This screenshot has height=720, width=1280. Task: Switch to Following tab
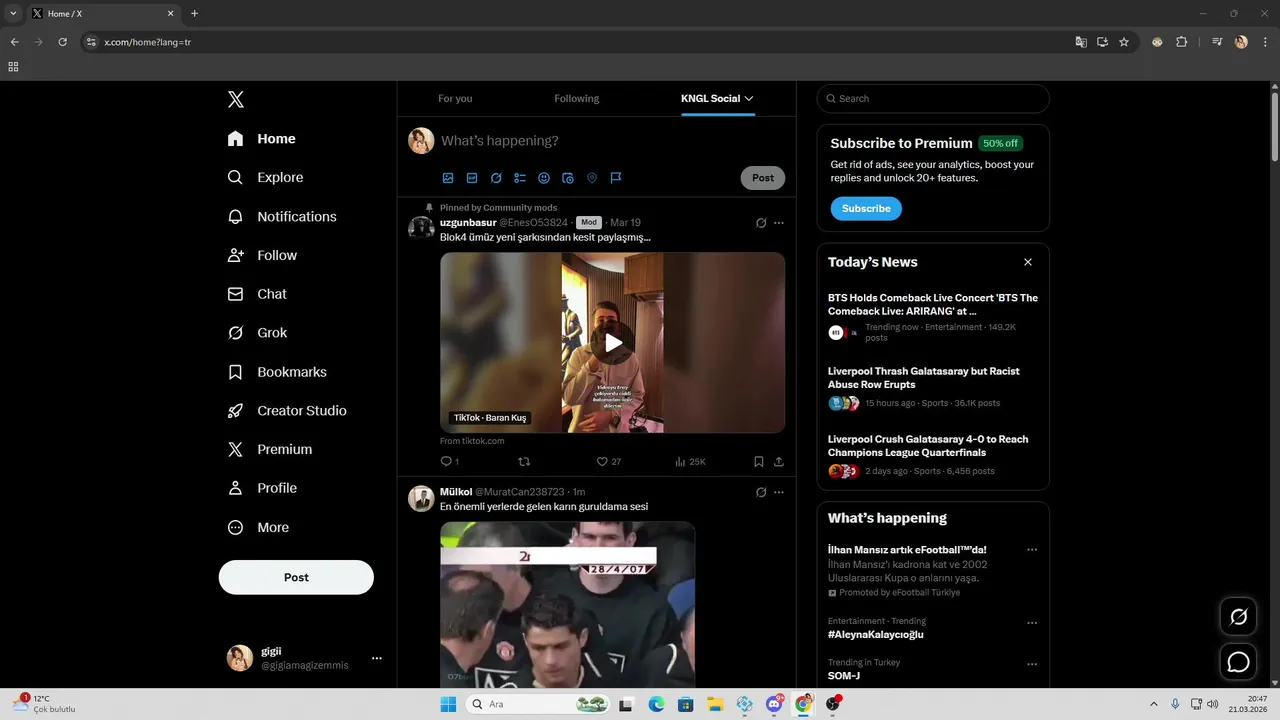point(577,98)
